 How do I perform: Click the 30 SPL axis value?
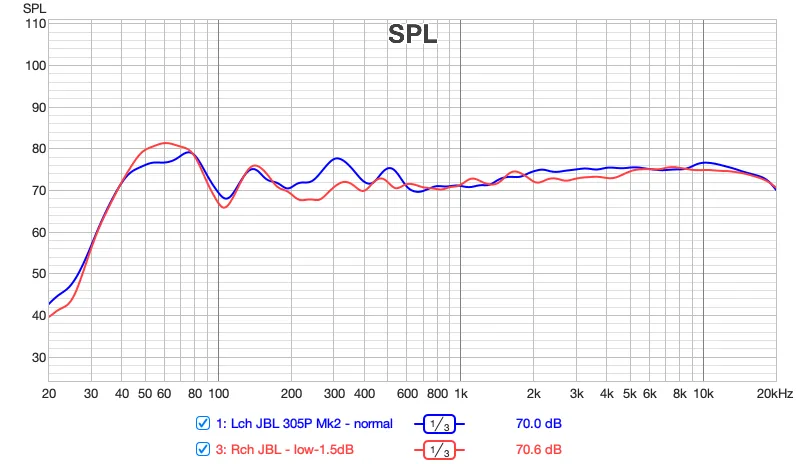tap(39, 357)
